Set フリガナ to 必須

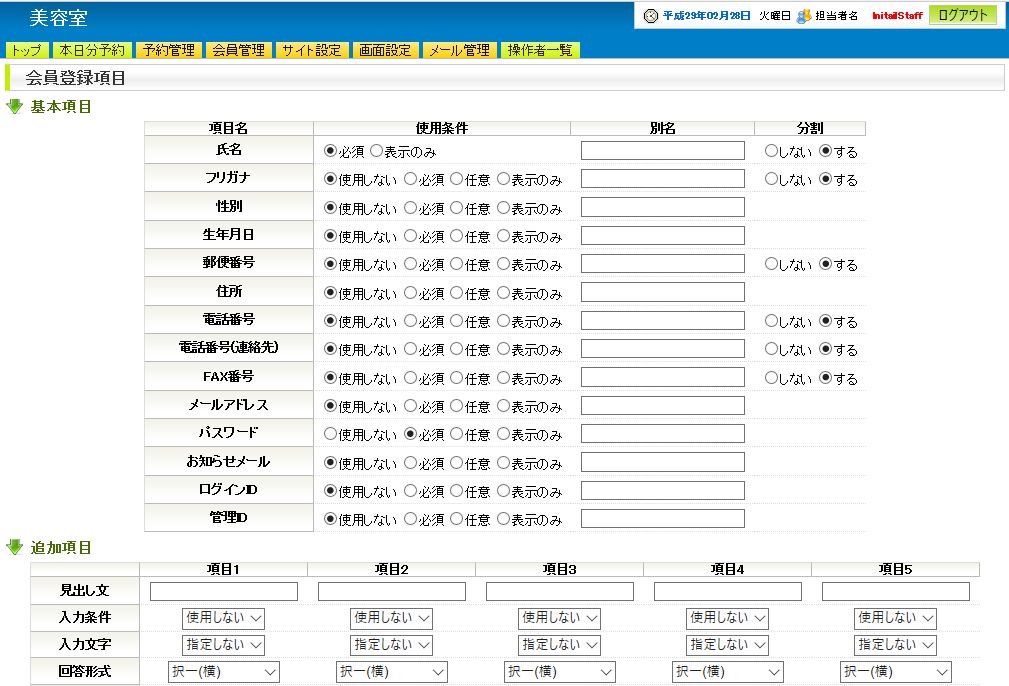tap(411, 179)
